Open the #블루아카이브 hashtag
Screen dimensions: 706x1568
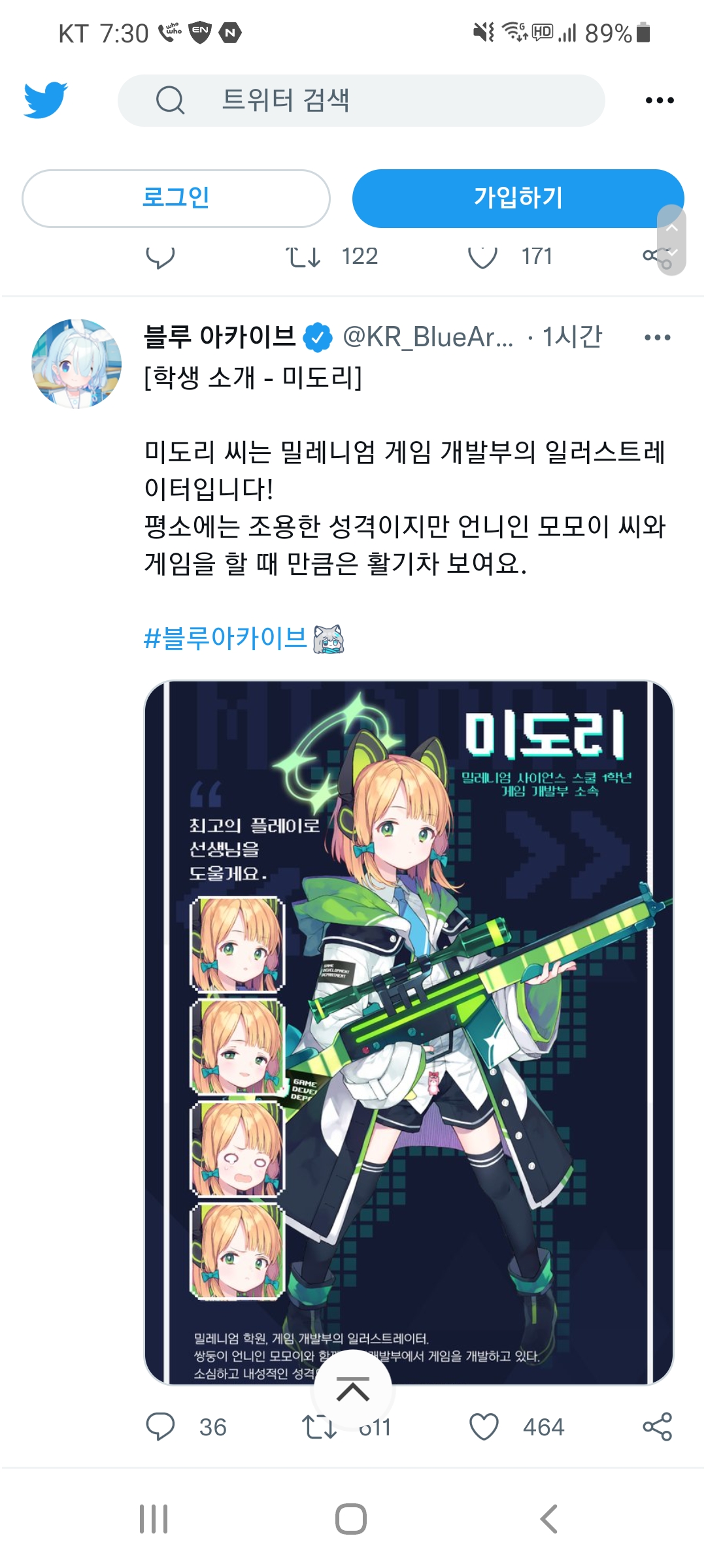coord(226,638)
